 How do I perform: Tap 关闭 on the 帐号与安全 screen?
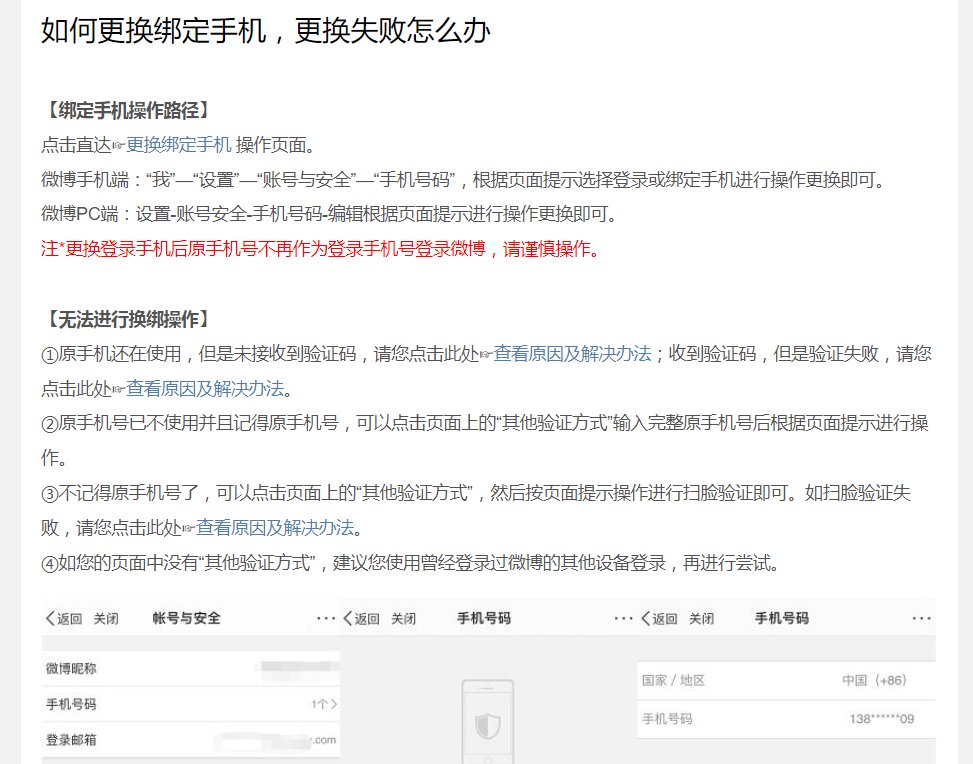click(106, 618)
